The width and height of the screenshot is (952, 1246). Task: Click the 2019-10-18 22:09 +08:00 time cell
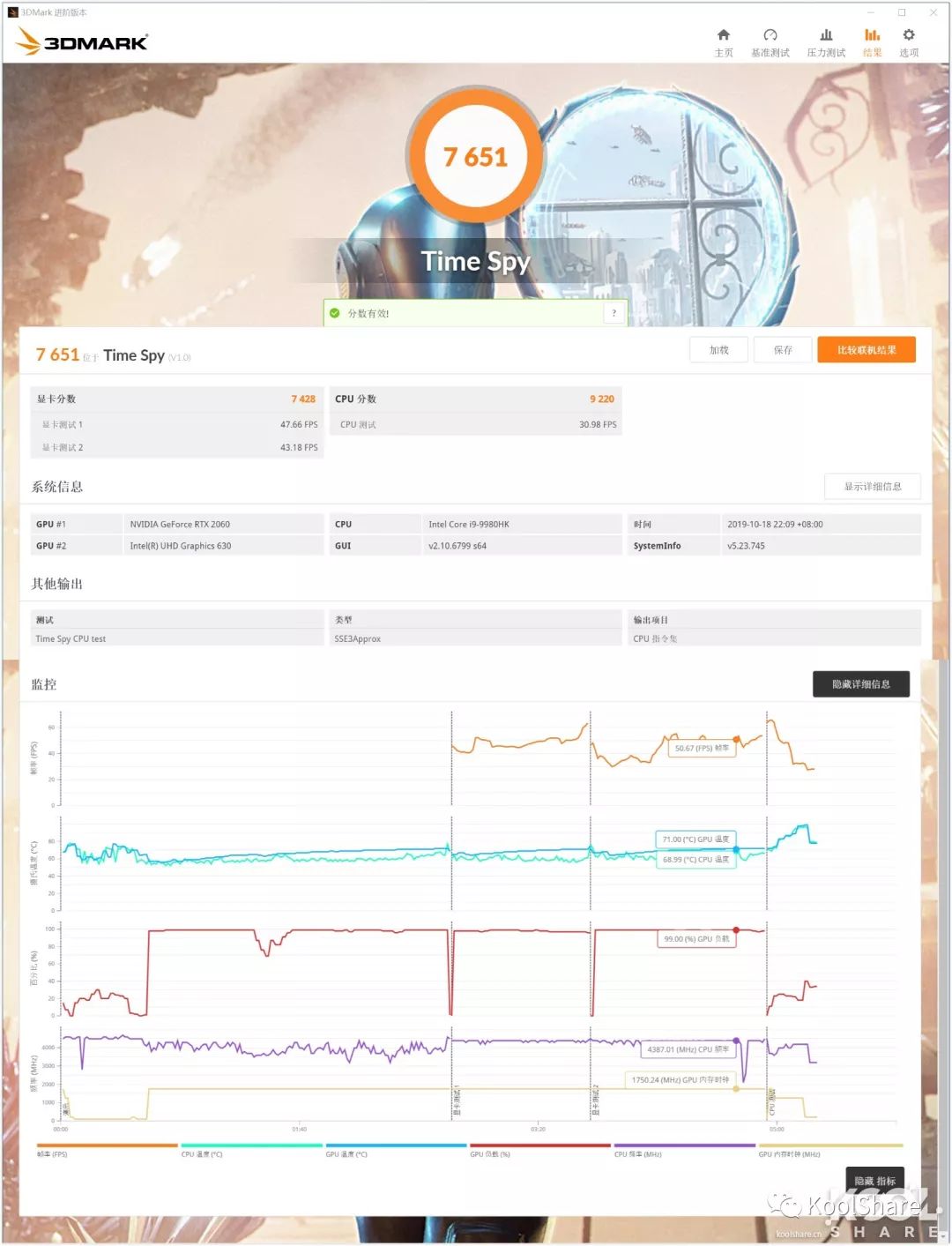(x=821, y=524)
